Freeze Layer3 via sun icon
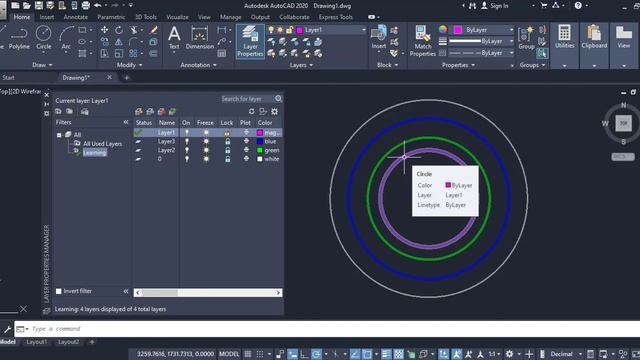 point(206,142)
